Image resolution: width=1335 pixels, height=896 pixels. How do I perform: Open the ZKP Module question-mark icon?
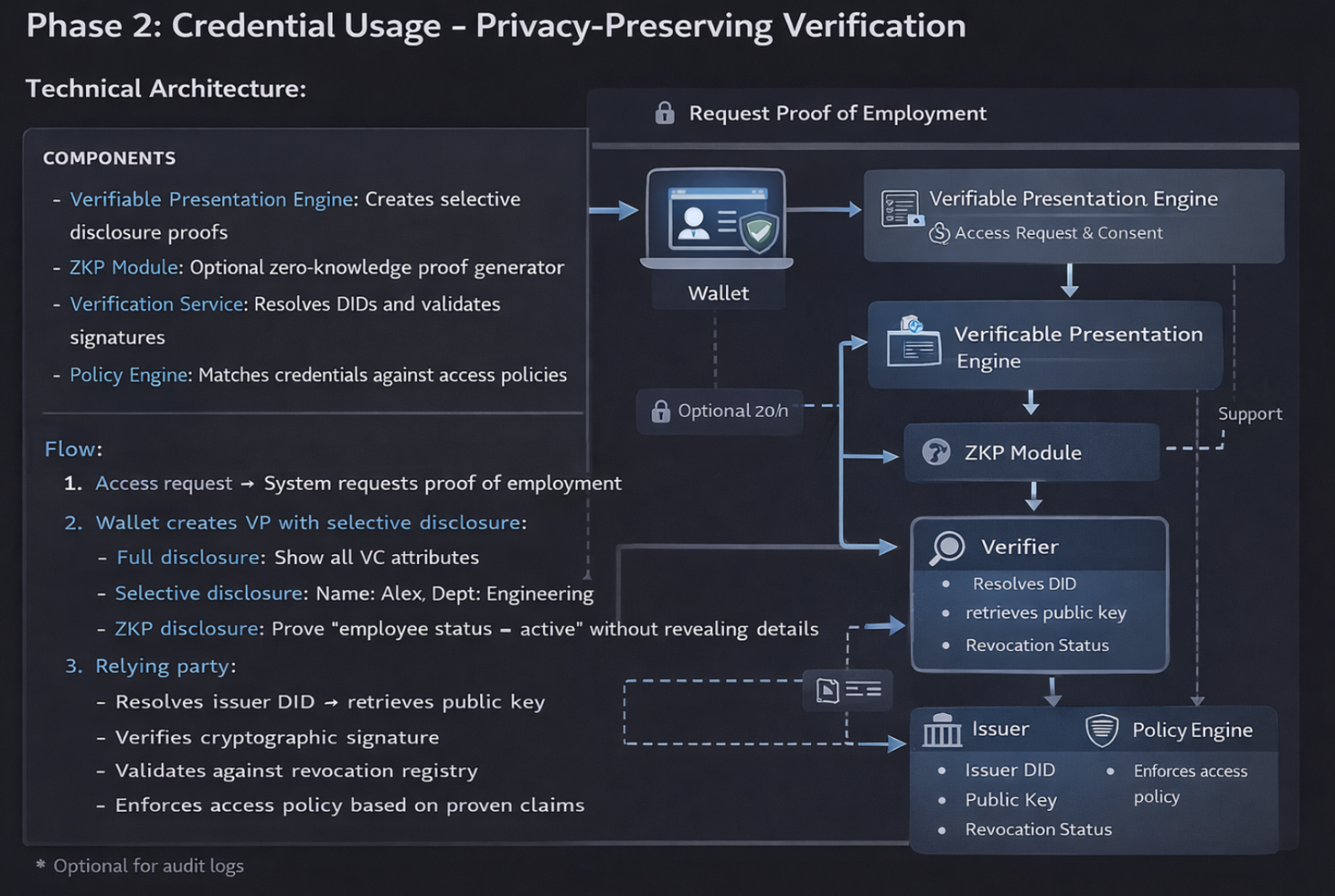pyautogui.click(x=936, y=453)
